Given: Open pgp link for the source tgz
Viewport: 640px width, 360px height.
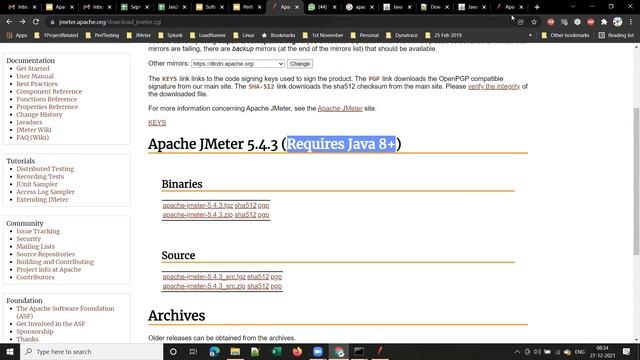Looking at the screenshot, I should point(276,277).
